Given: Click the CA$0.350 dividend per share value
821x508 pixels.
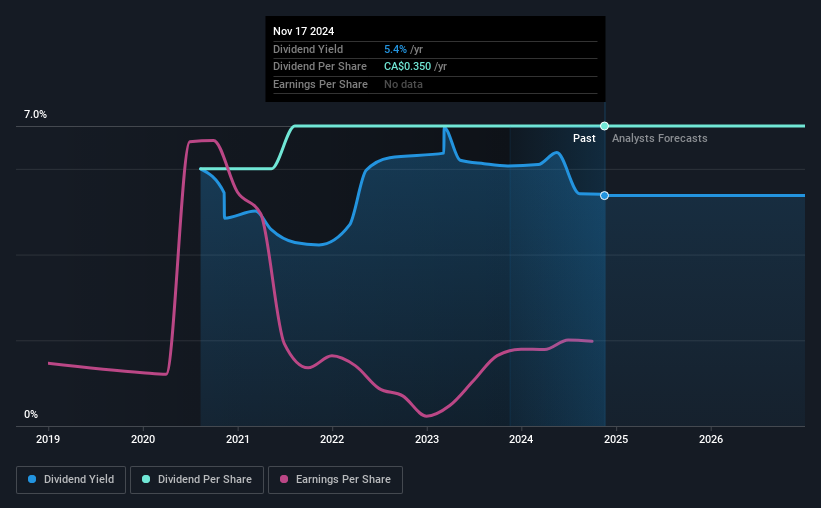Looking at the screenshot, I should (x=407, y=67).
